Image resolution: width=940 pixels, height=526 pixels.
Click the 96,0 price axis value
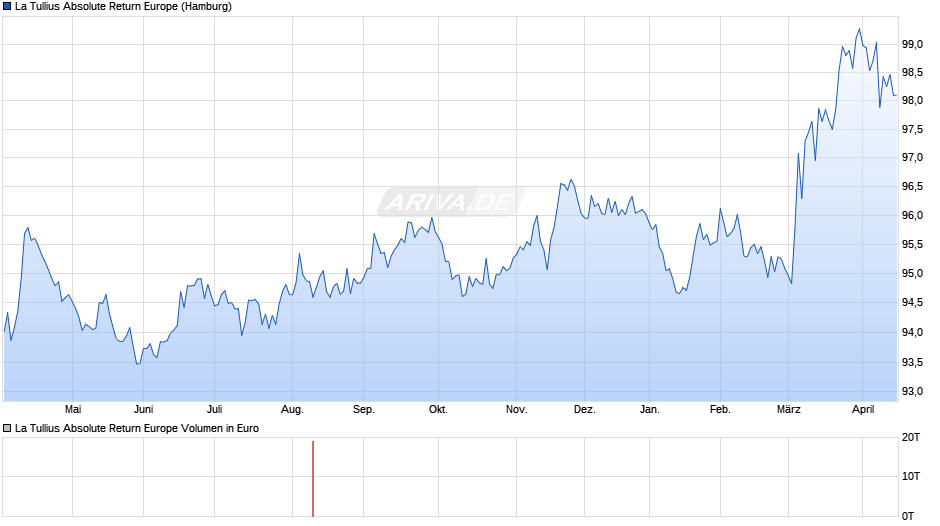(912, 215)
